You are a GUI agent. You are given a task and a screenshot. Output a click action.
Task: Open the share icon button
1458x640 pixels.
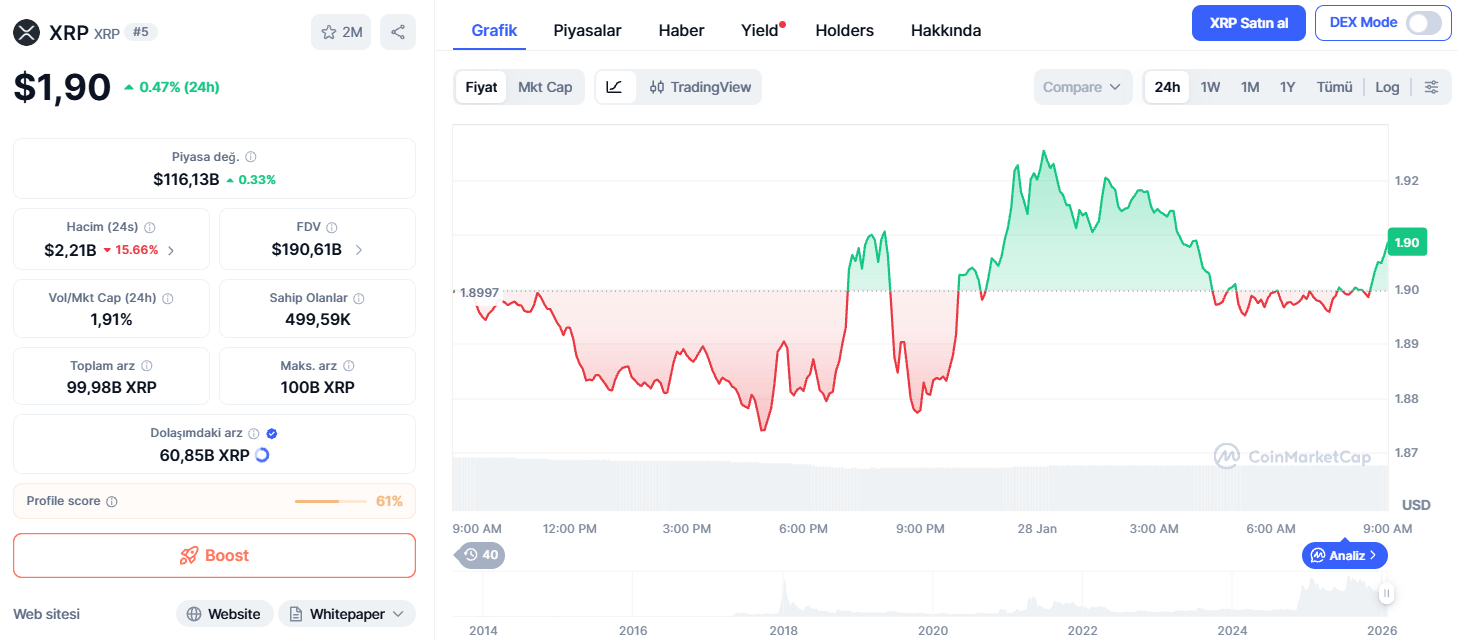[x=398, y=32]
